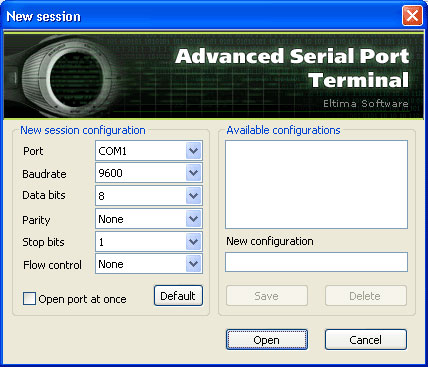428x367 pixels.
Task: Click the Stop bits label
Action: point(43,242)
